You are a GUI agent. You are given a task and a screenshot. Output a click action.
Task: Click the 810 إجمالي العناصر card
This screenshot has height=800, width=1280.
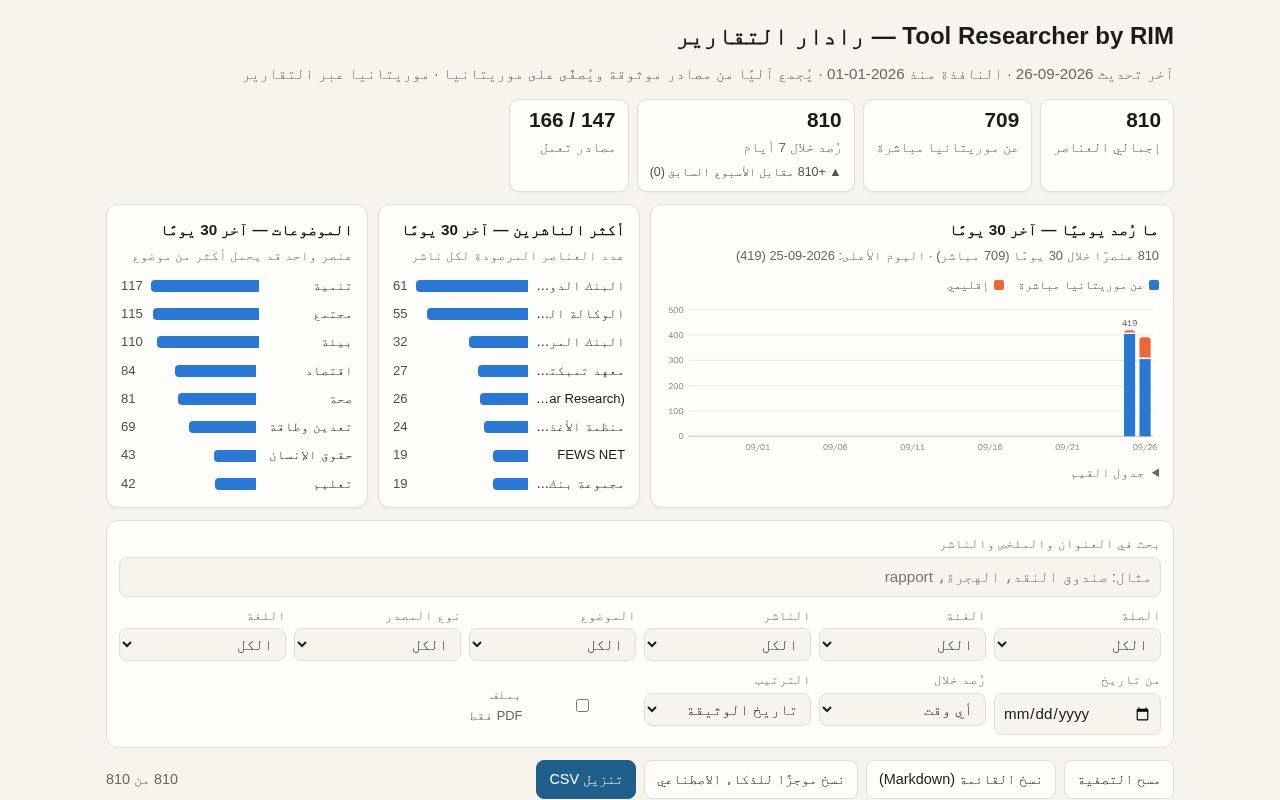pyautogui.click(x=1107, y=145)
